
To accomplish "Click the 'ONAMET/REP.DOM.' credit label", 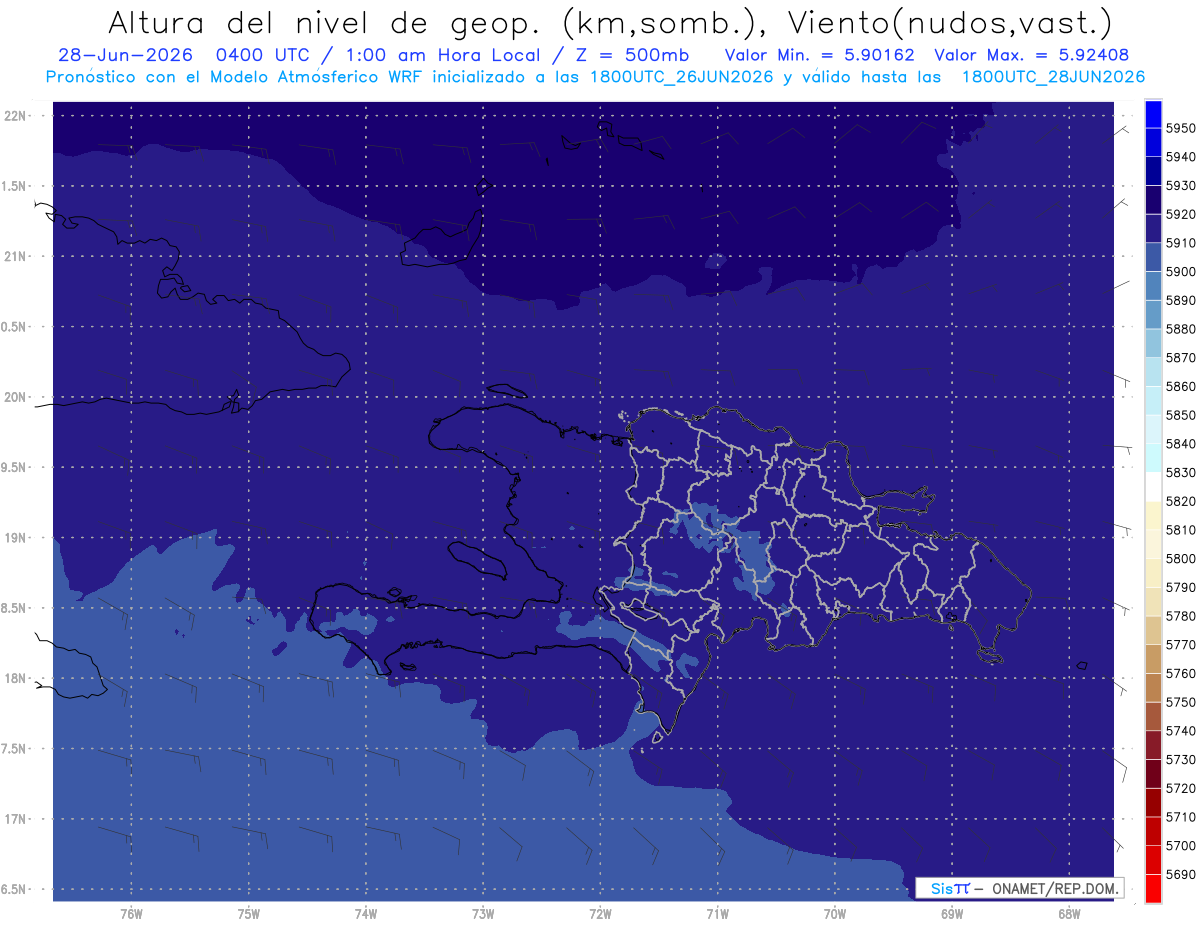I will (x=1054, y=888).
